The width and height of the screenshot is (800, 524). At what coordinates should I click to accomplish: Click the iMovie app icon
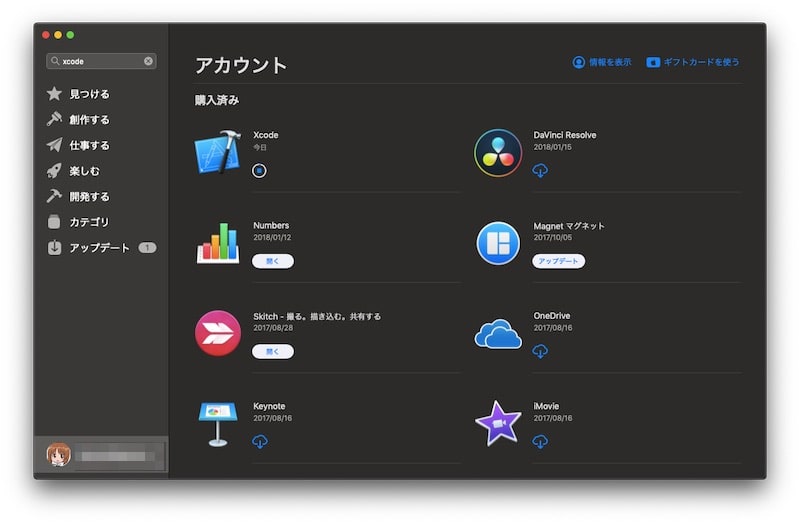(498, 423)
